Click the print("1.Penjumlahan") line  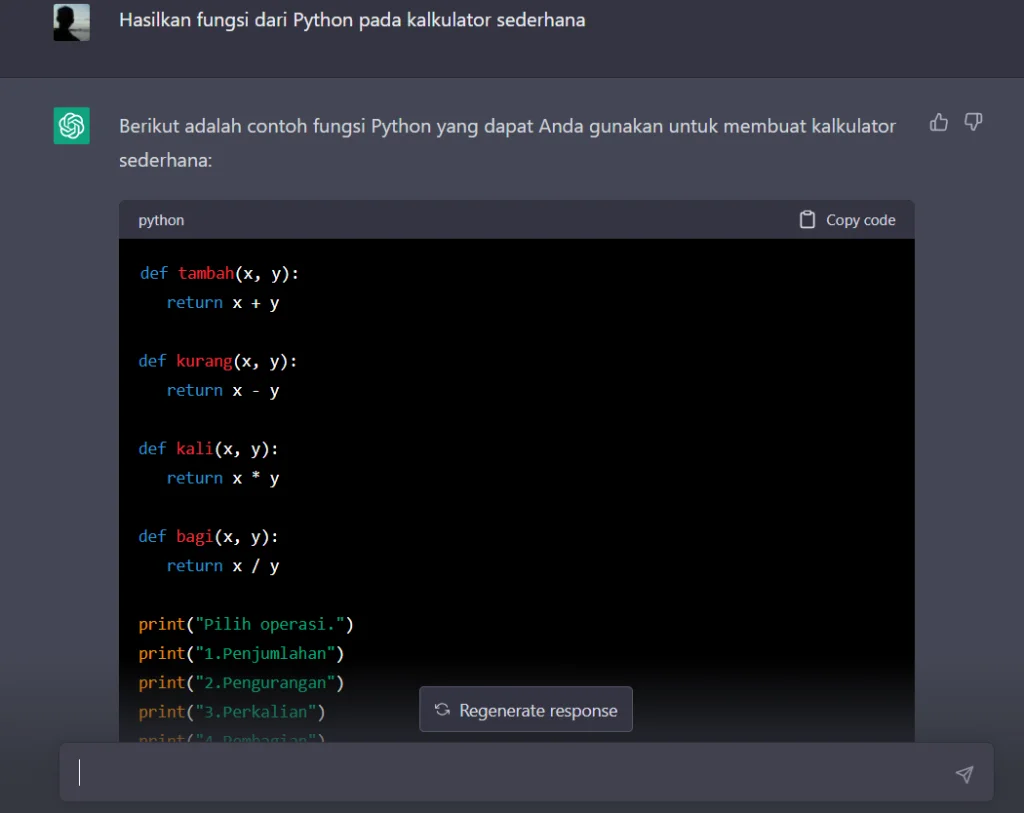pyautogui.click(x=241, y=653)
